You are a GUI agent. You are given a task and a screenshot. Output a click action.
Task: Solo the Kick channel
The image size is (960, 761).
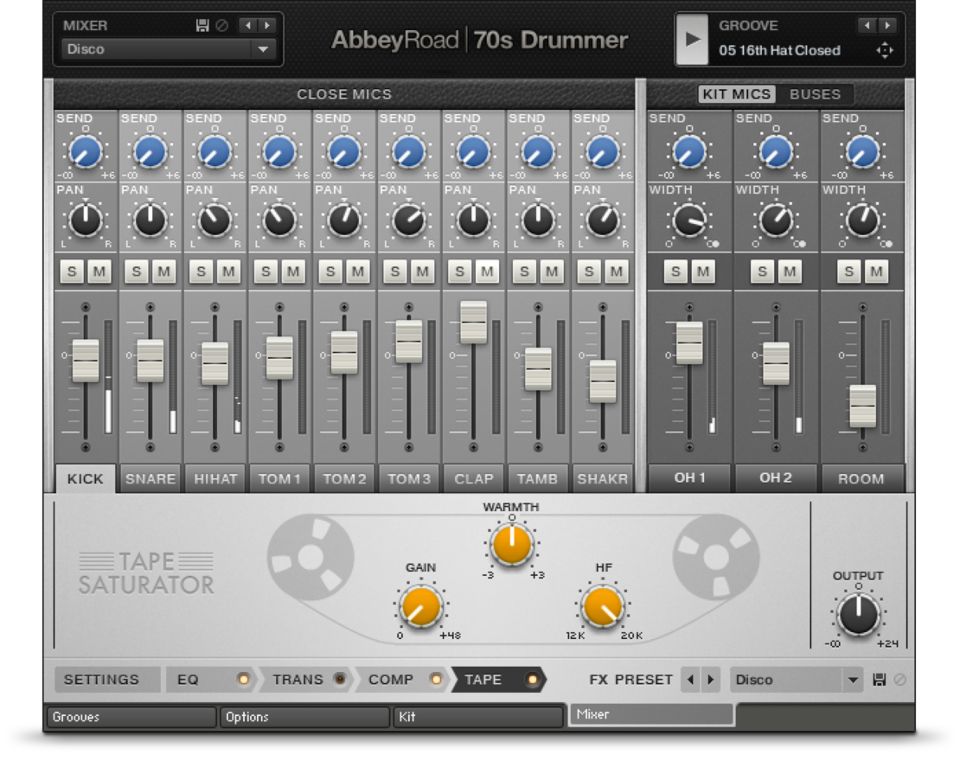coord(72,271)
